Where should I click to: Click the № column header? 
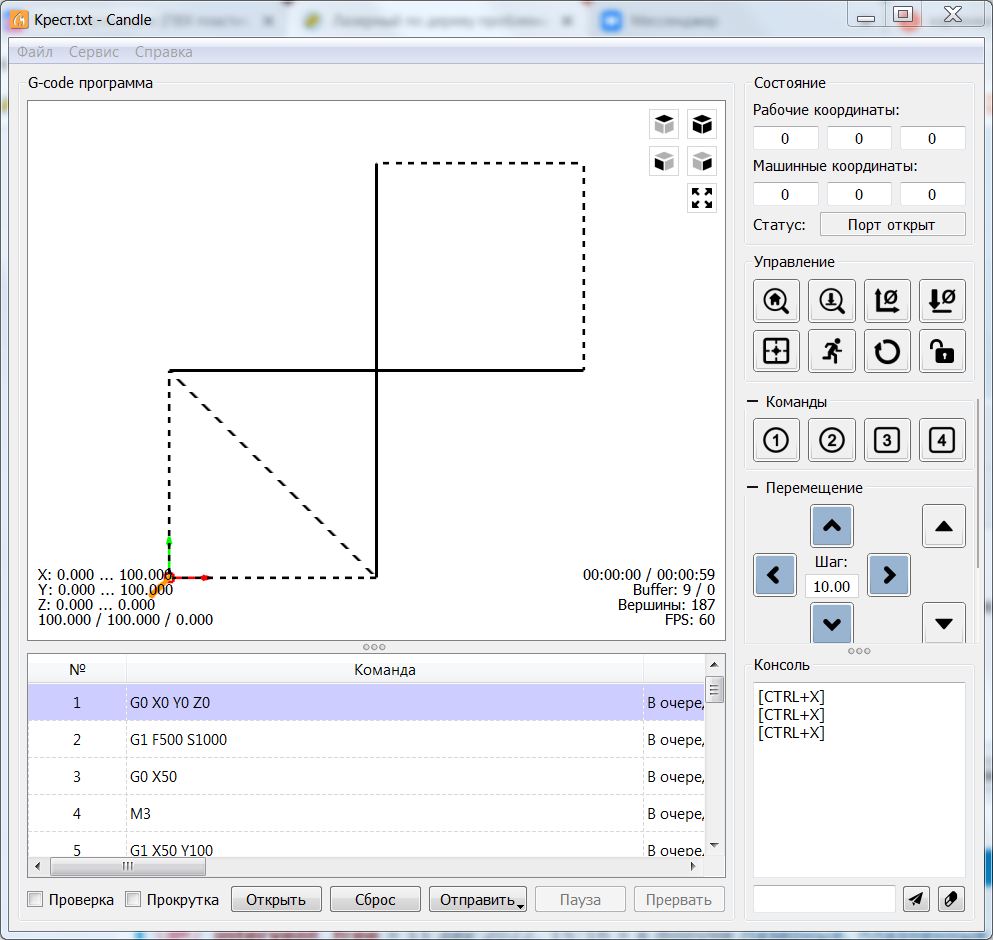pos(77,670)
